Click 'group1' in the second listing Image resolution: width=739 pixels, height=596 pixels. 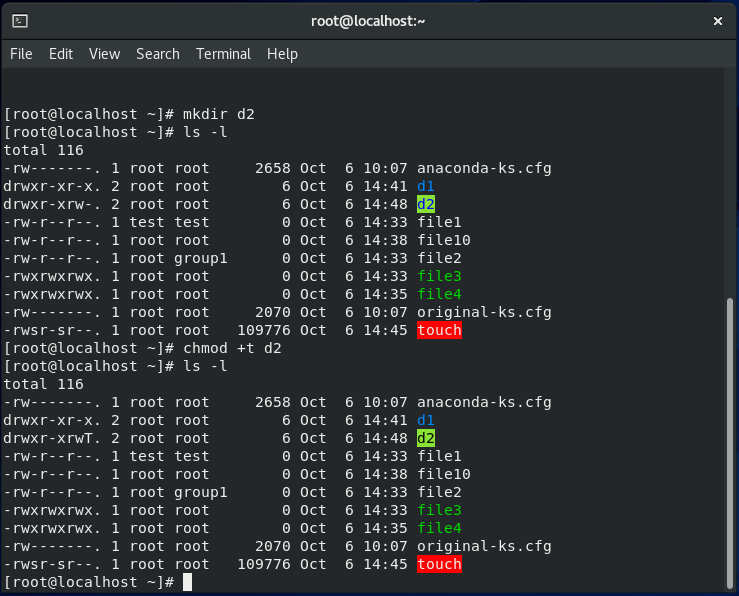[x=201, y=492]
